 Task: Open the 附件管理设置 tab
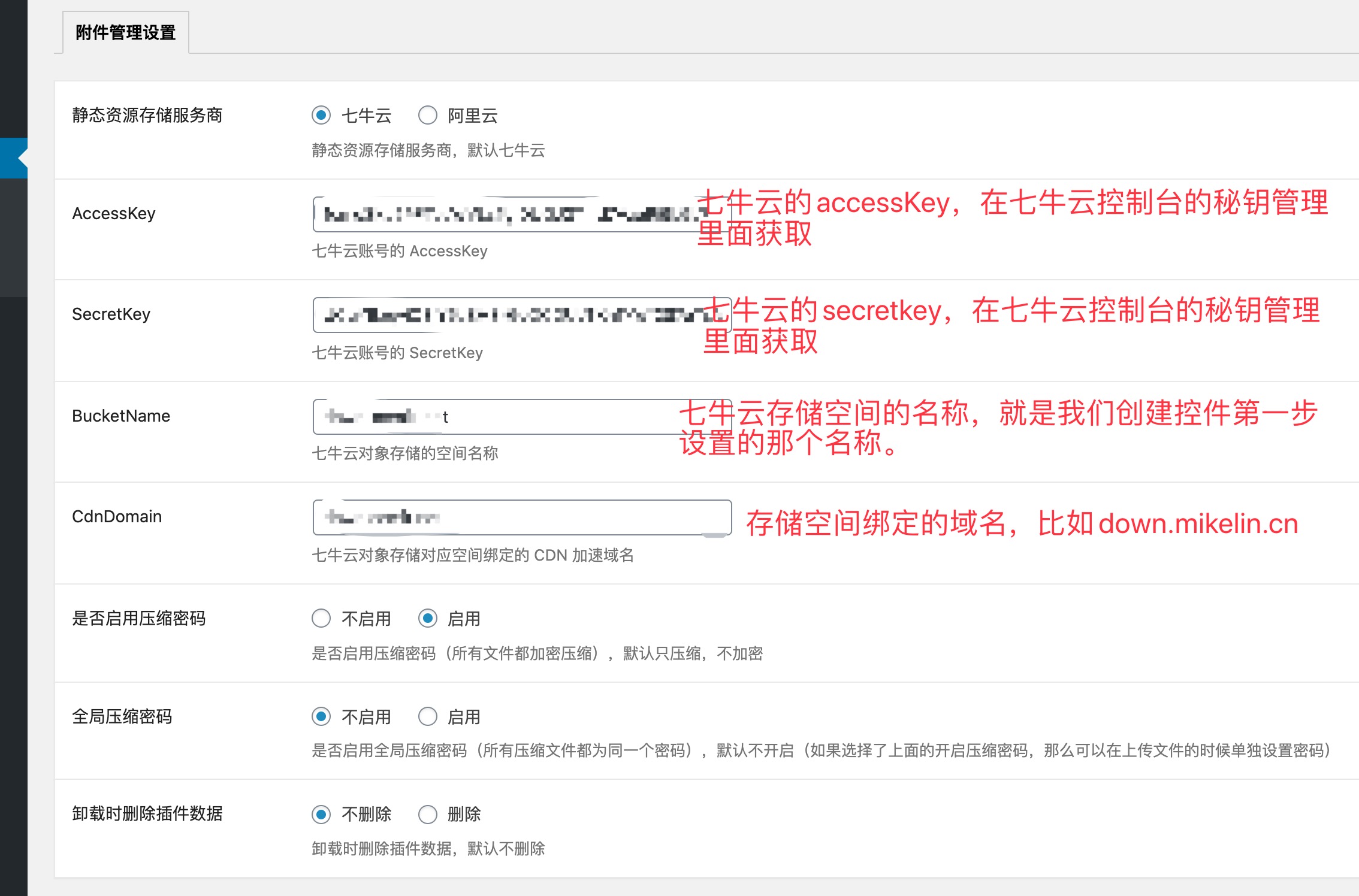click(126, 32)
